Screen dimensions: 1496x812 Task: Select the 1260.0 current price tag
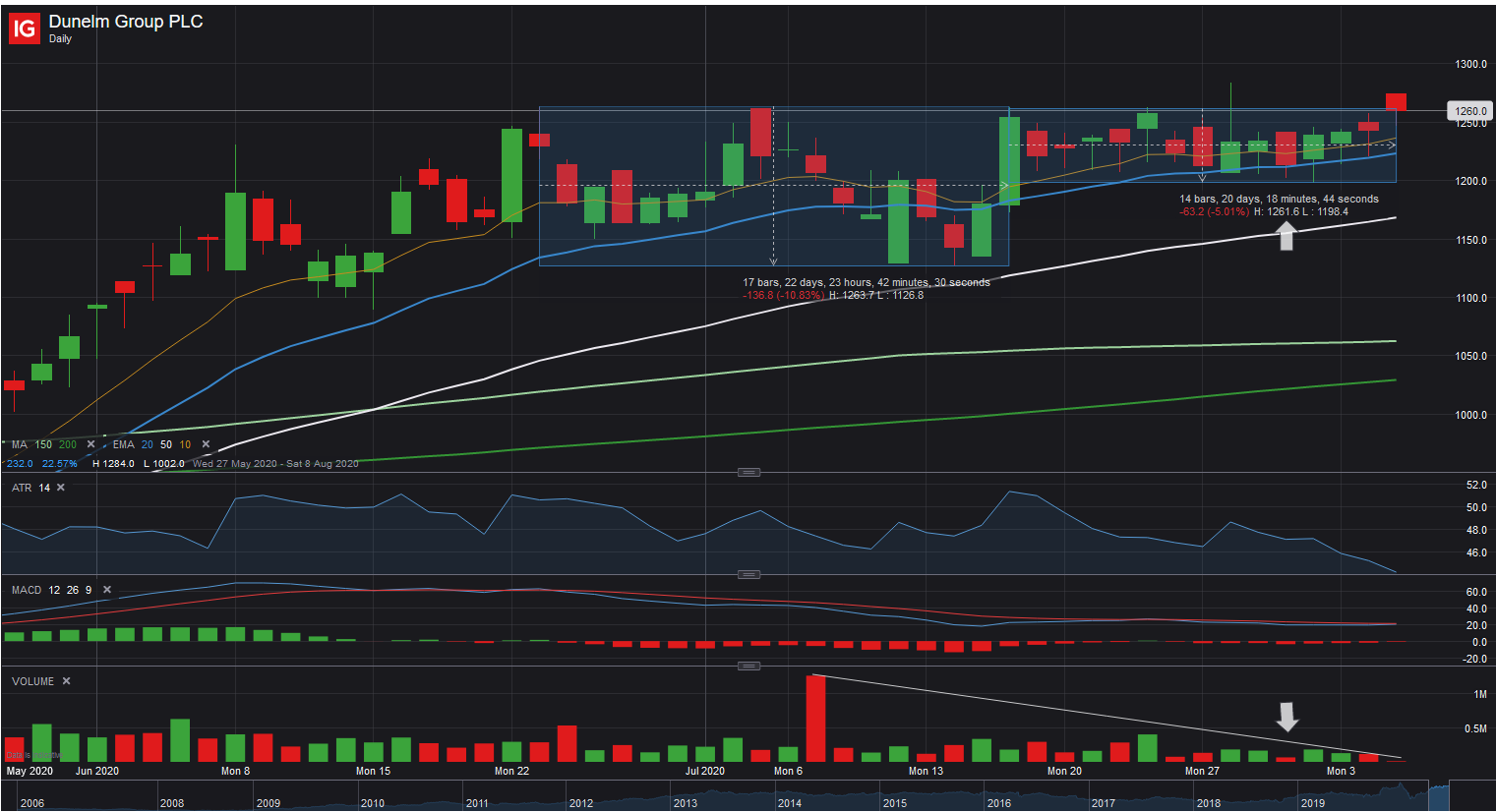(x=1470, y=111)
